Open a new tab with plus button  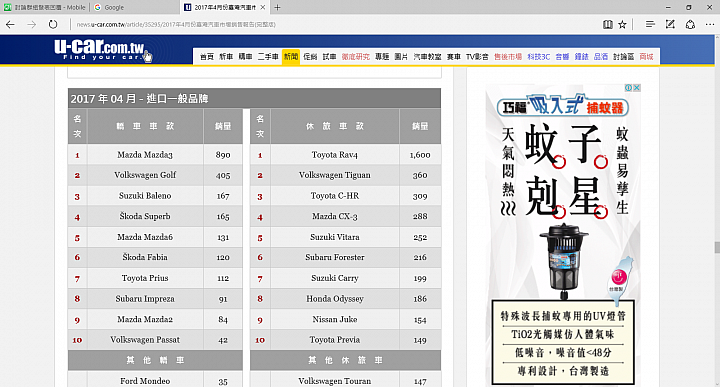277,7
